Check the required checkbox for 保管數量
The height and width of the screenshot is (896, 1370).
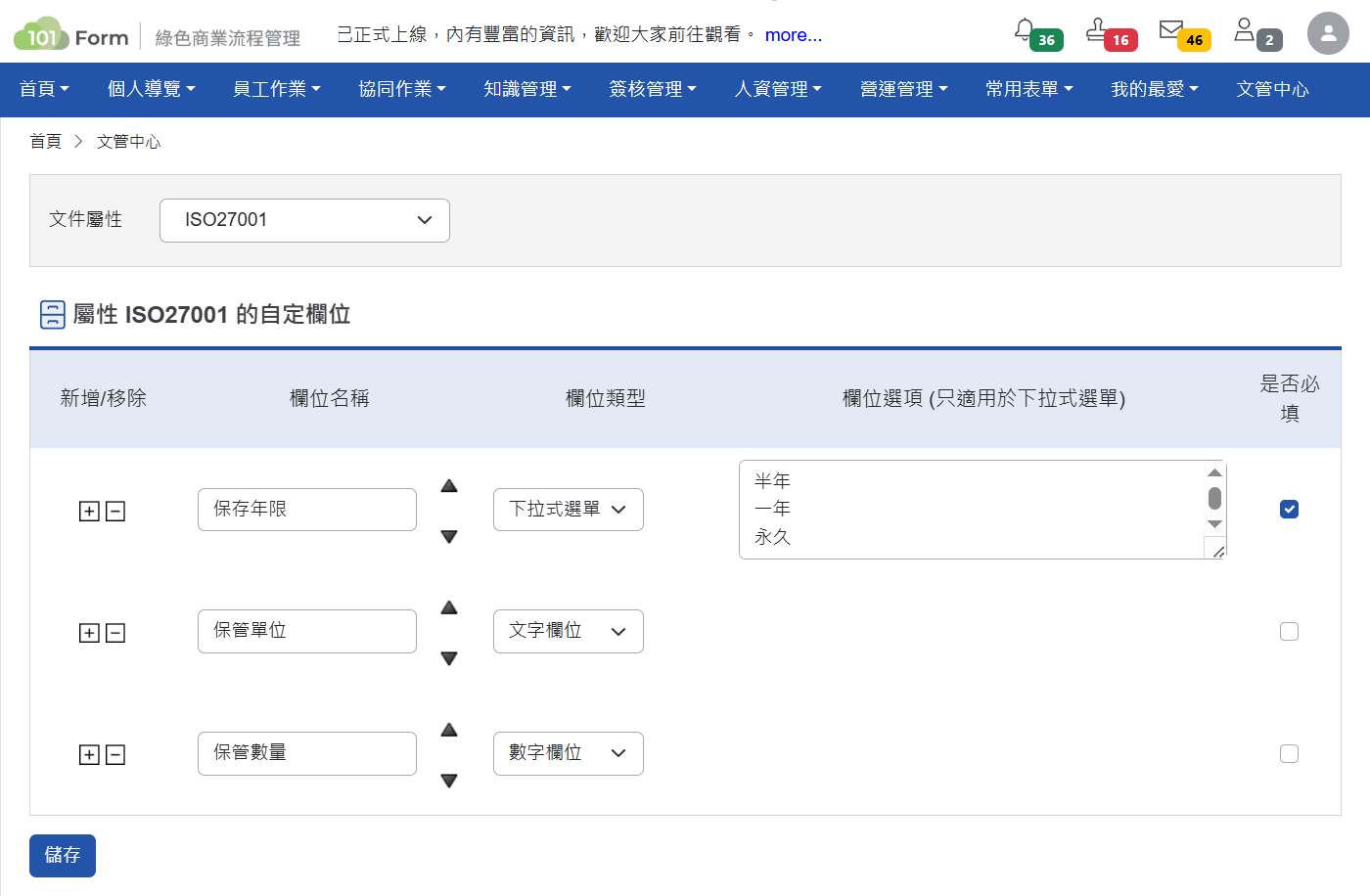1289,753
